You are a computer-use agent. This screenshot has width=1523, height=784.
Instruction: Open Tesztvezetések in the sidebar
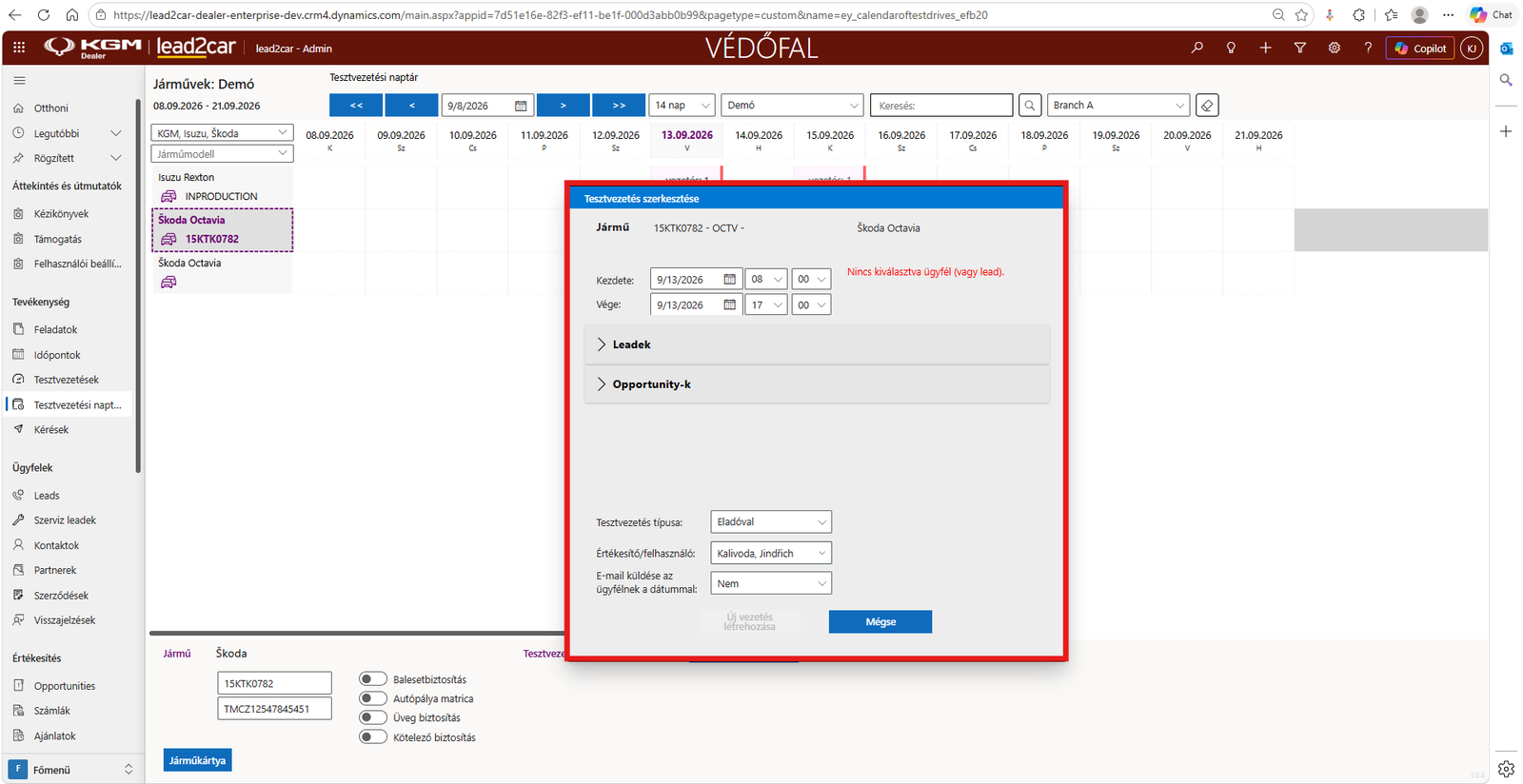(67, 380)
